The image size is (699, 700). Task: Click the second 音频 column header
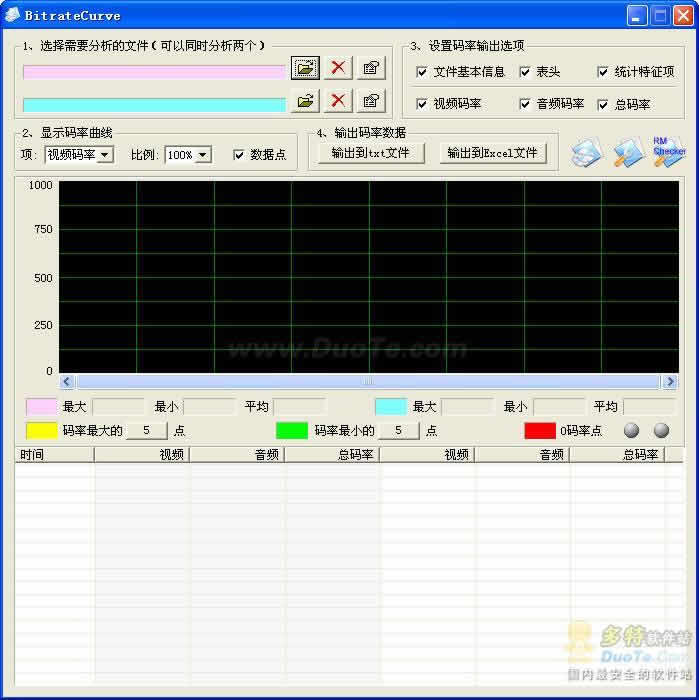(523, 454)
